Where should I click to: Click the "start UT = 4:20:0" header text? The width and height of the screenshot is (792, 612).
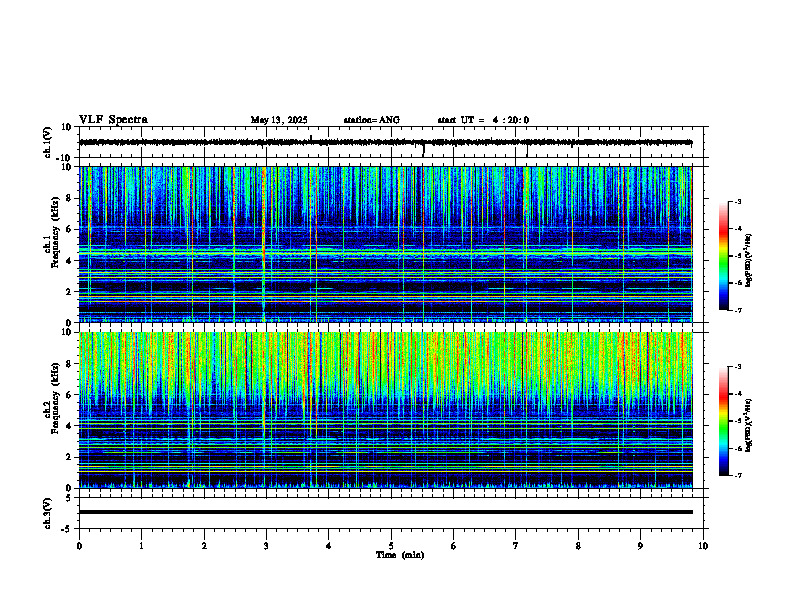[483, 120]
